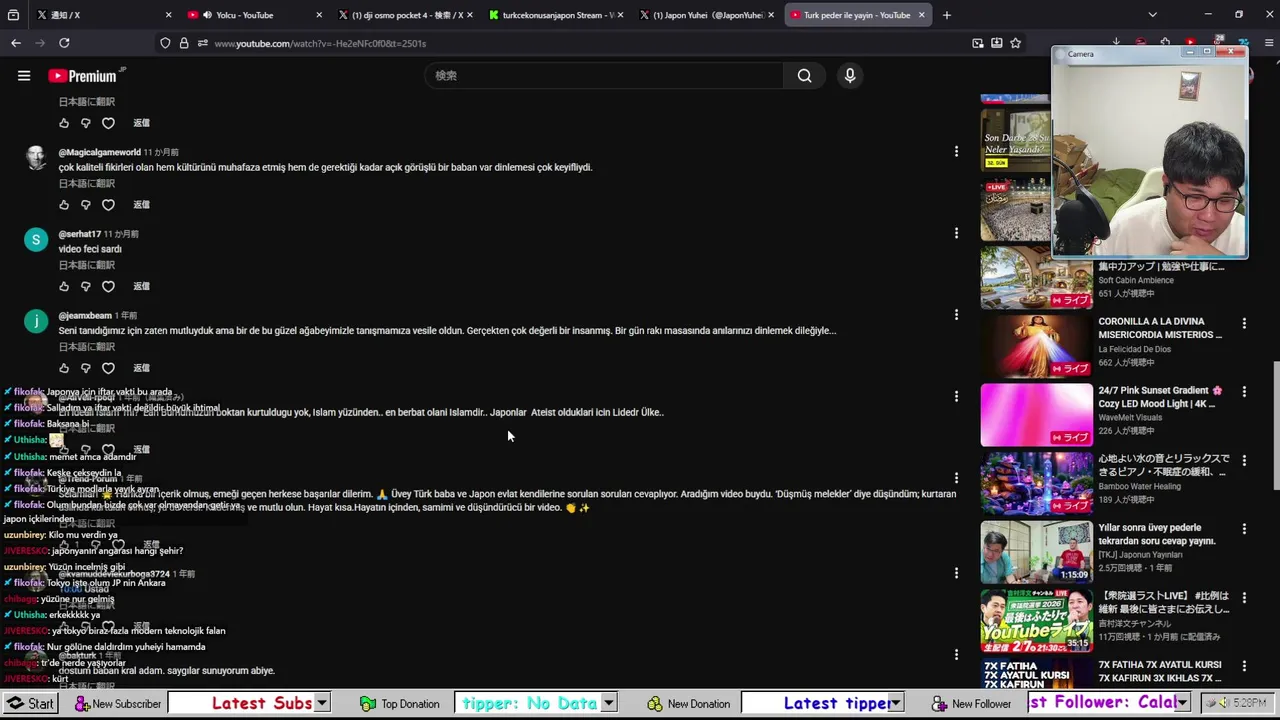Open the options menu for @jeamxbeam's comment
Image resolution: width=1280 pixels, height=720 pixels.
coord(956,315)
